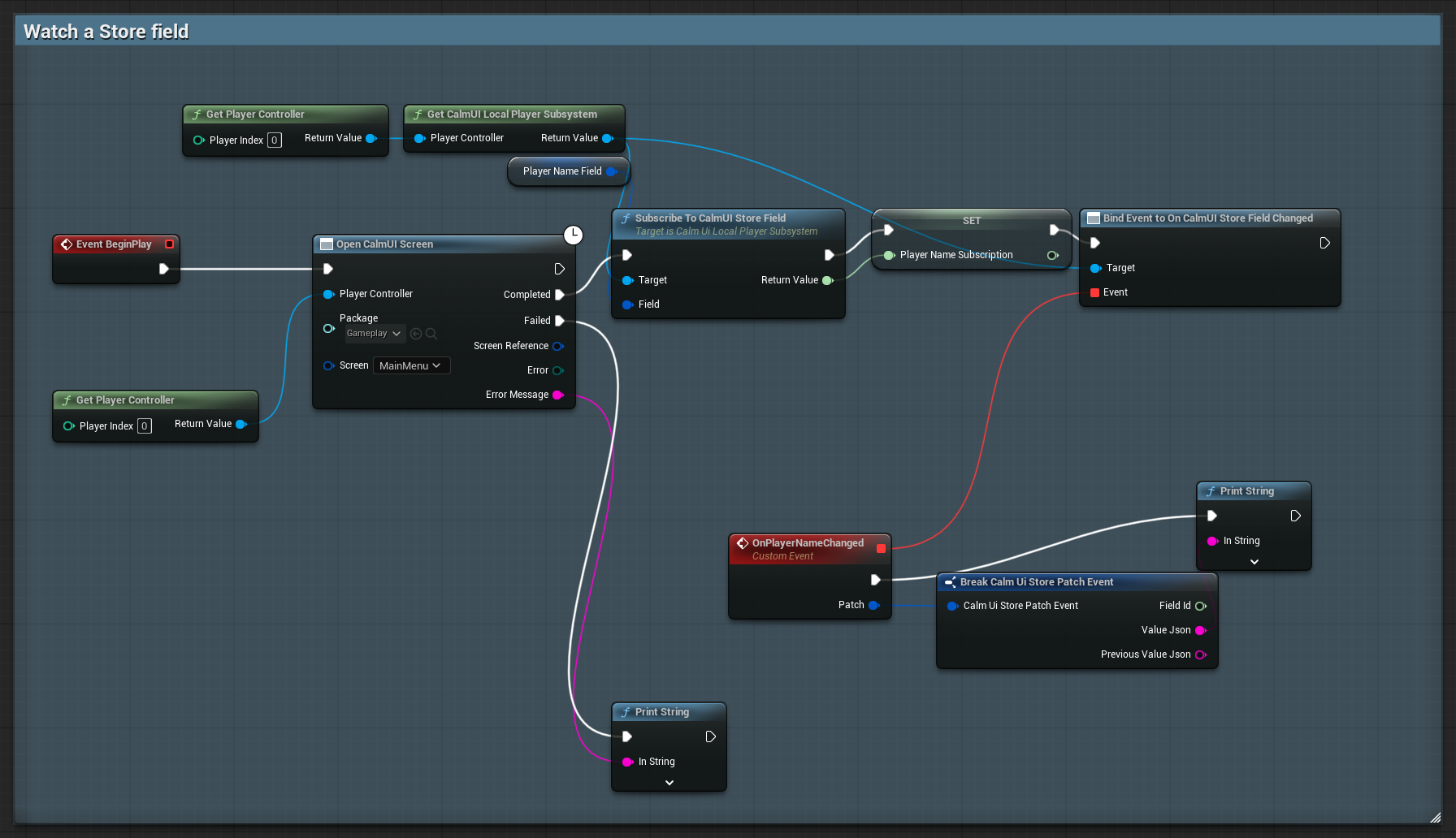
Task: Click the Value Json output pin
Action: 1201,630
